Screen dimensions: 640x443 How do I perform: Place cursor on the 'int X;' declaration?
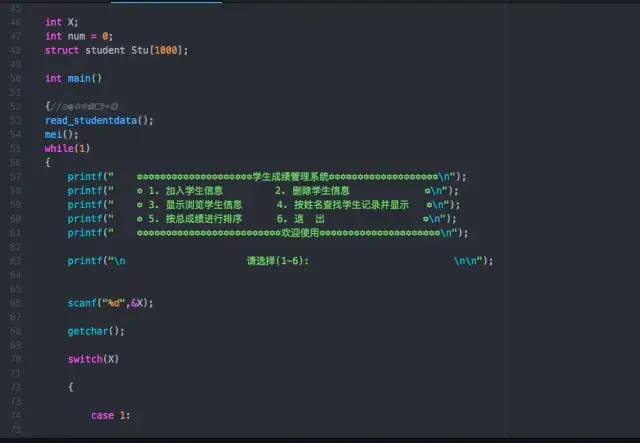pos(62,22)
